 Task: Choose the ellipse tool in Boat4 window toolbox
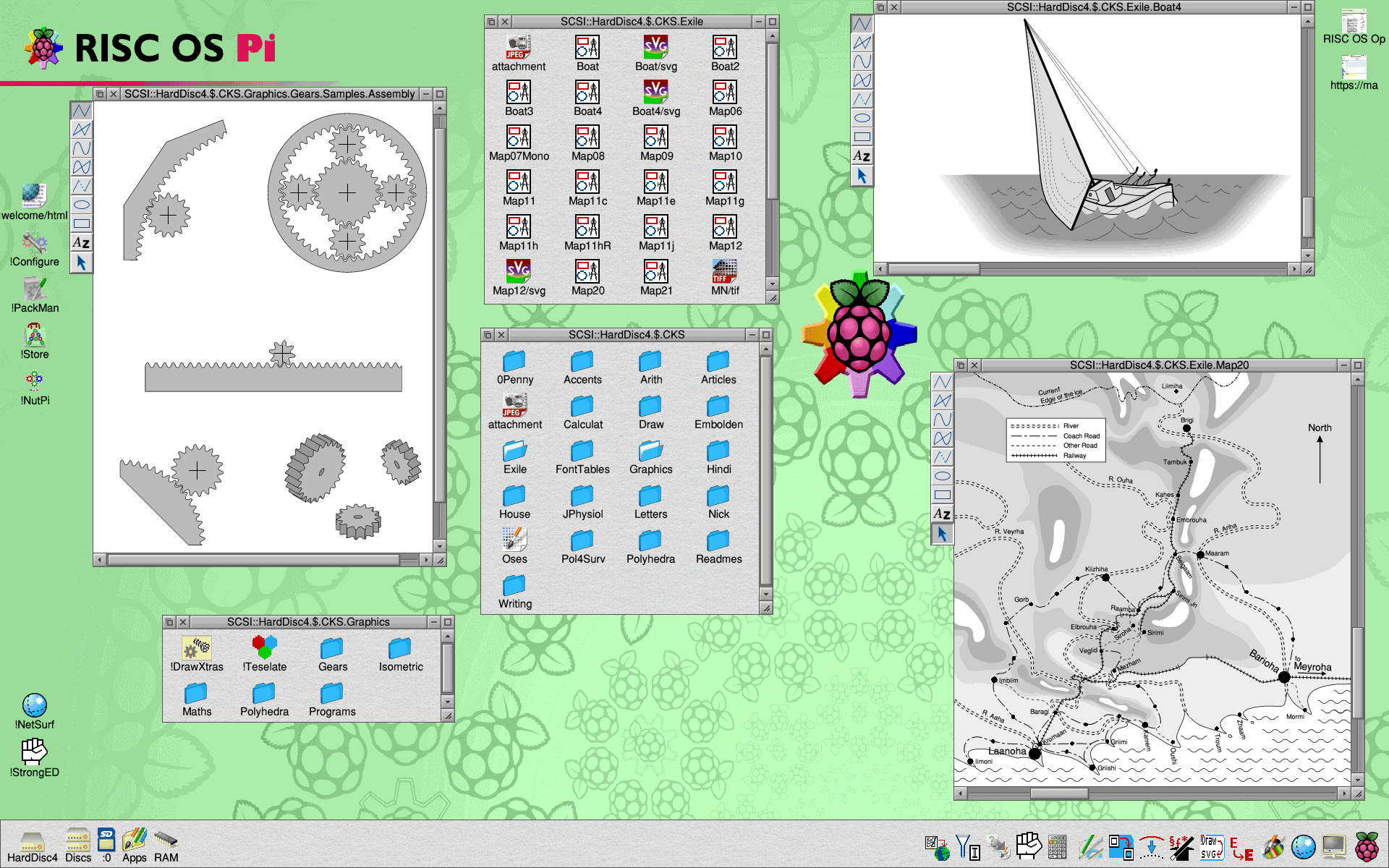click(x=862, y=118)
